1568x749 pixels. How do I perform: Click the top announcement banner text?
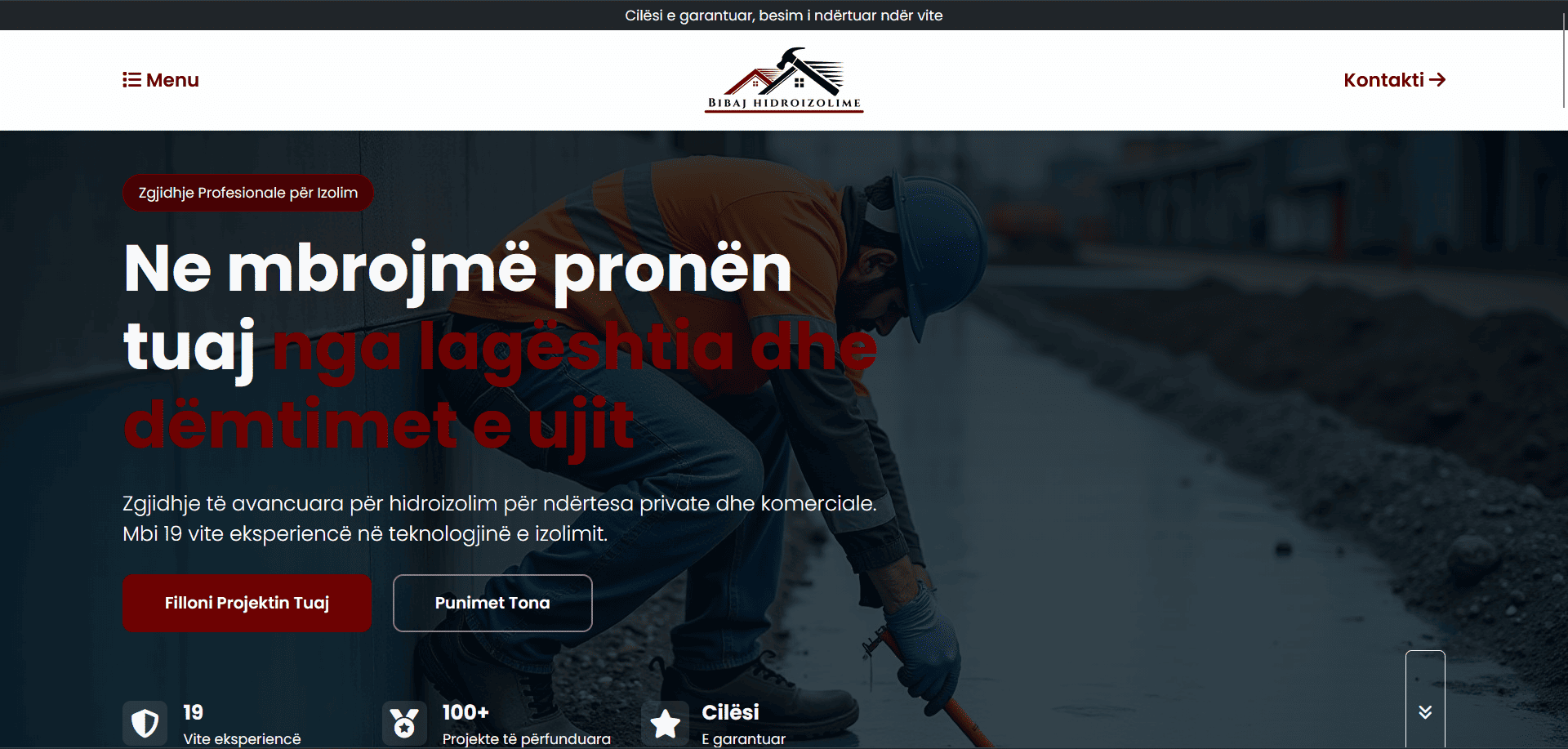pyautogui.click(x=784, y=16)
